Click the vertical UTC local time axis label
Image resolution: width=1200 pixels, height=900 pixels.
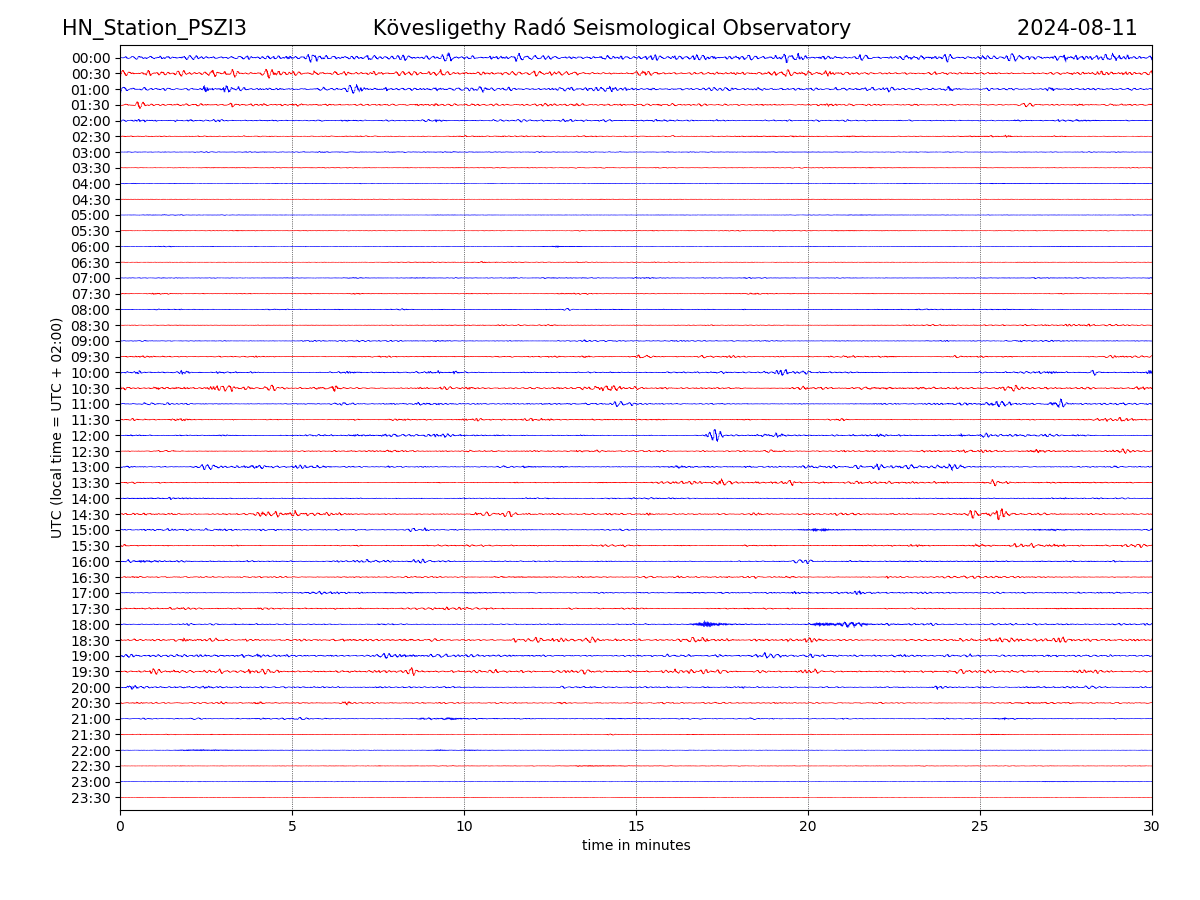tap(57, 427)
